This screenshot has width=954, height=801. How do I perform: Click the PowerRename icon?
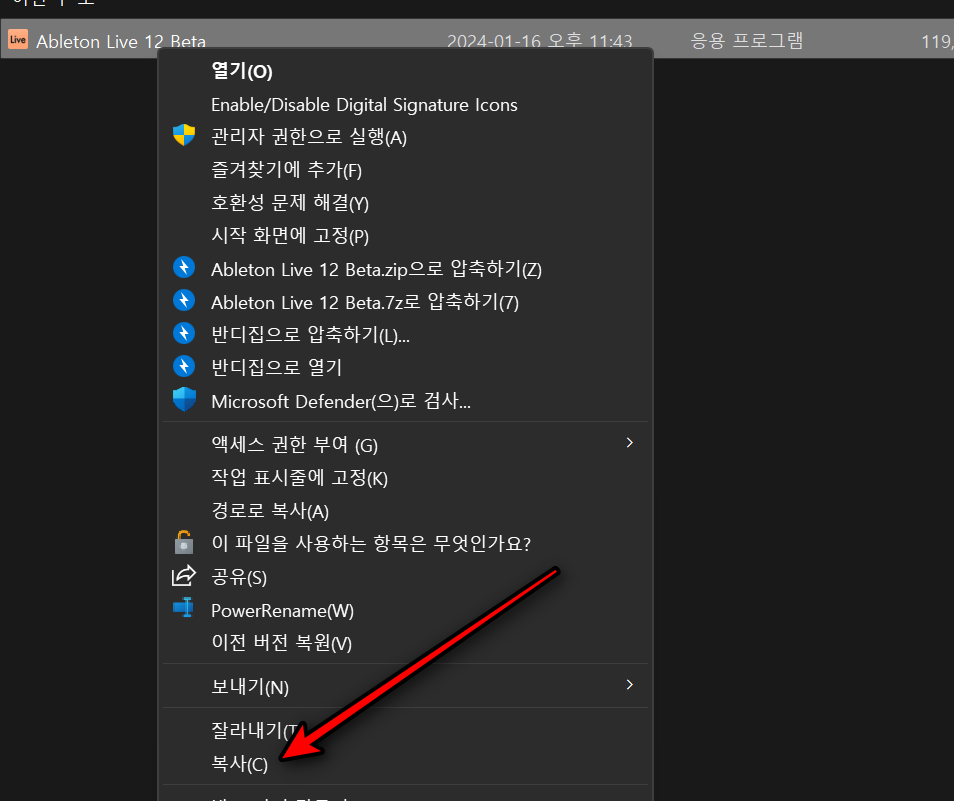point(184,608)
